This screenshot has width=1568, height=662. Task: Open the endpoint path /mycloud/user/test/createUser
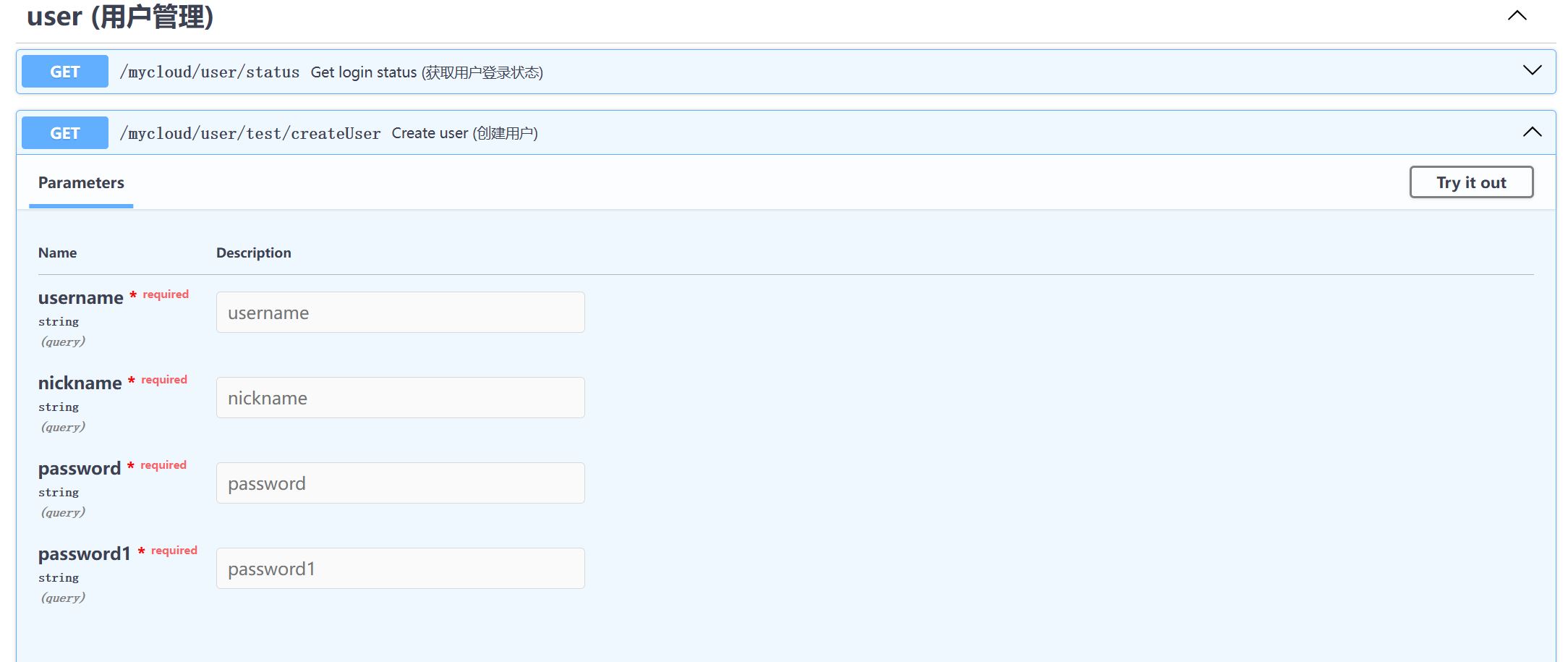[252, 132]
